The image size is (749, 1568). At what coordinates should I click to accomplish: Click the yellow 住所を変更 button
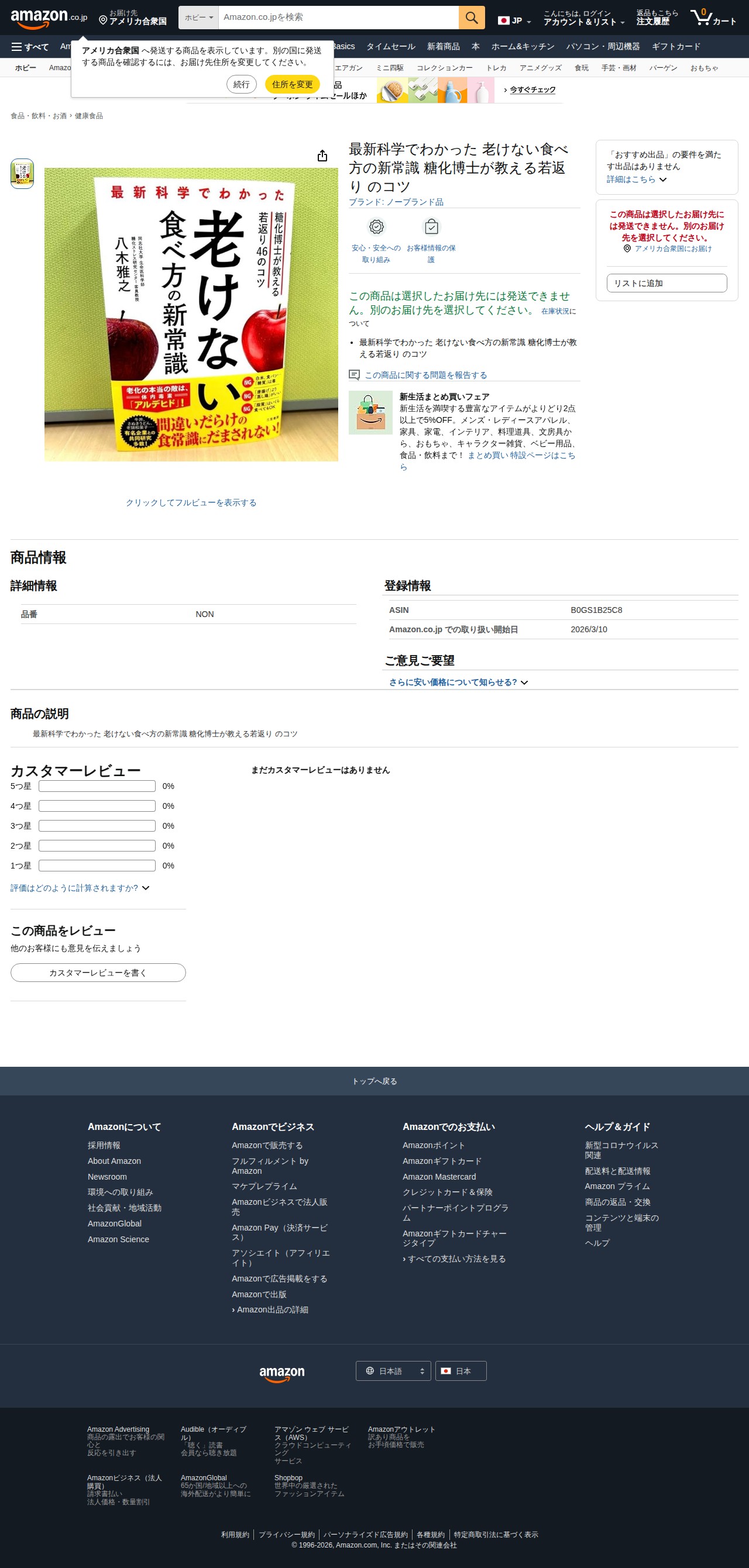tap(293, 84)
